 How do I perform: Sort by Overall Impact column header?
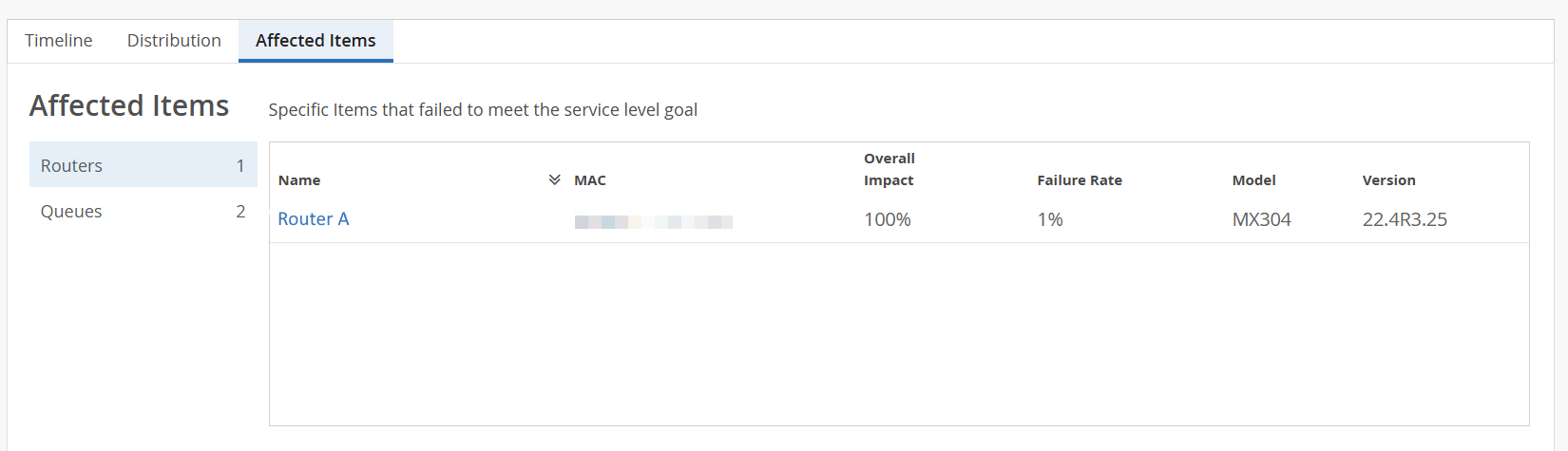(x=889, y=169)
